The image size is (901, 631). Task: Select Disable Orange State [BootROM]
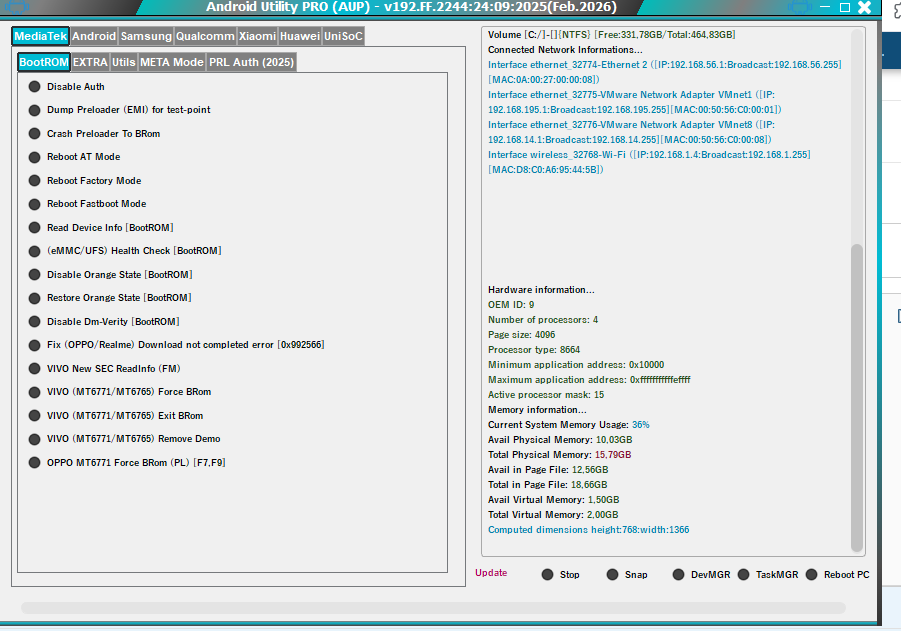pyautogui.click(x=110, y=275)
